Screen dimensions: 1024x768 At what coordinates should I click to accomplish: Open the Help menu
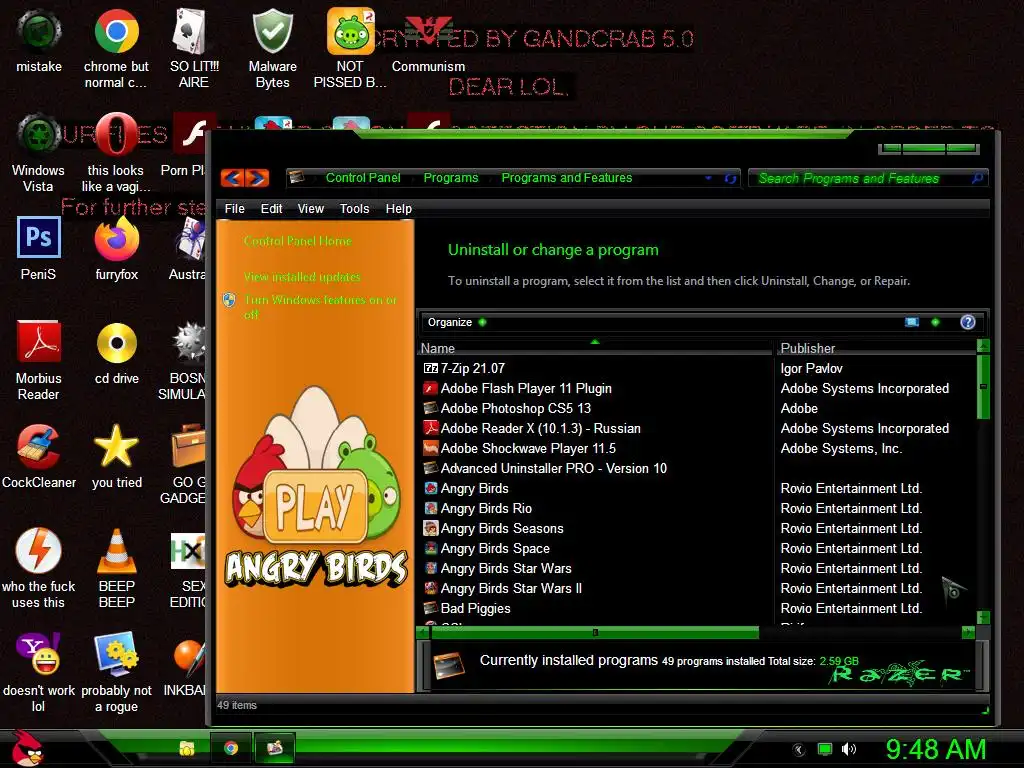398,209
